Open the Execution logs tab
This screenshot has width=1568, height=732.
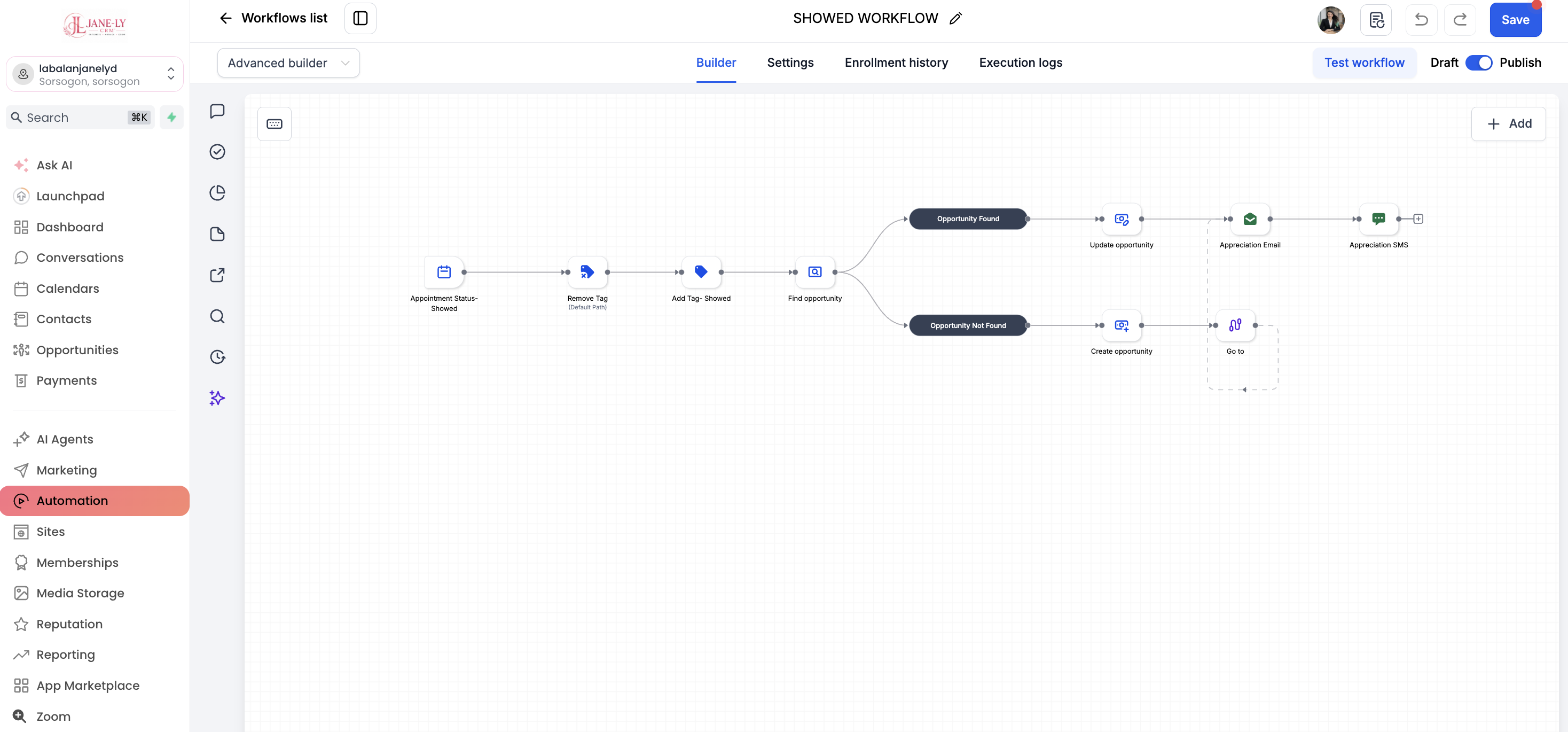1020,63
